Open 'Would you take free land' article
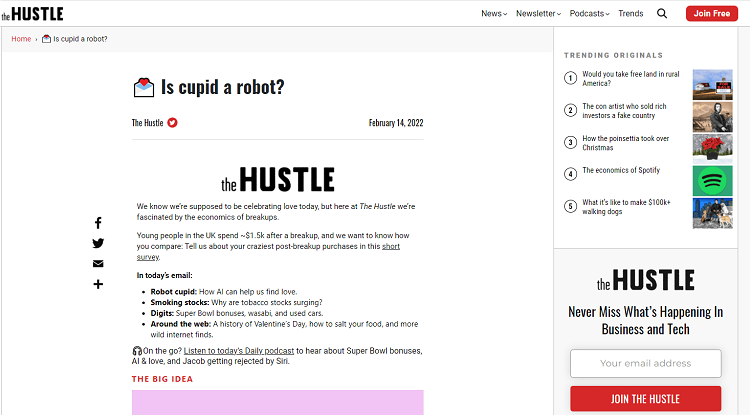Image resolution: width=750 pixels, height=415 pixels. [x=630, y=78]
